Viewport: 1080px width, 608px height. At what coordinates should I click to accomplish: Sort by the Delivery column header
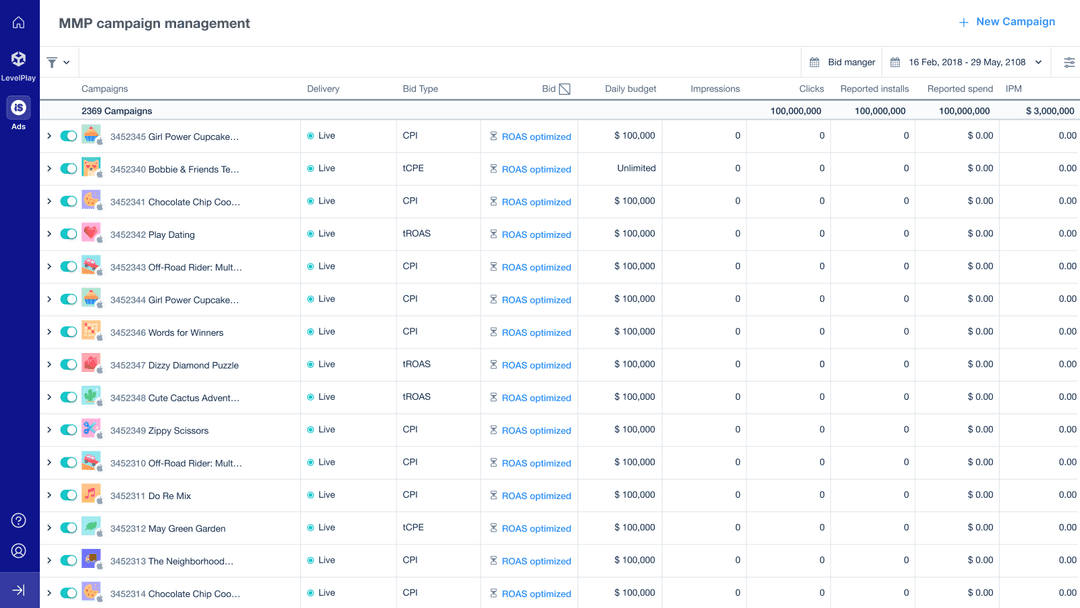click(x=323, y=89)
